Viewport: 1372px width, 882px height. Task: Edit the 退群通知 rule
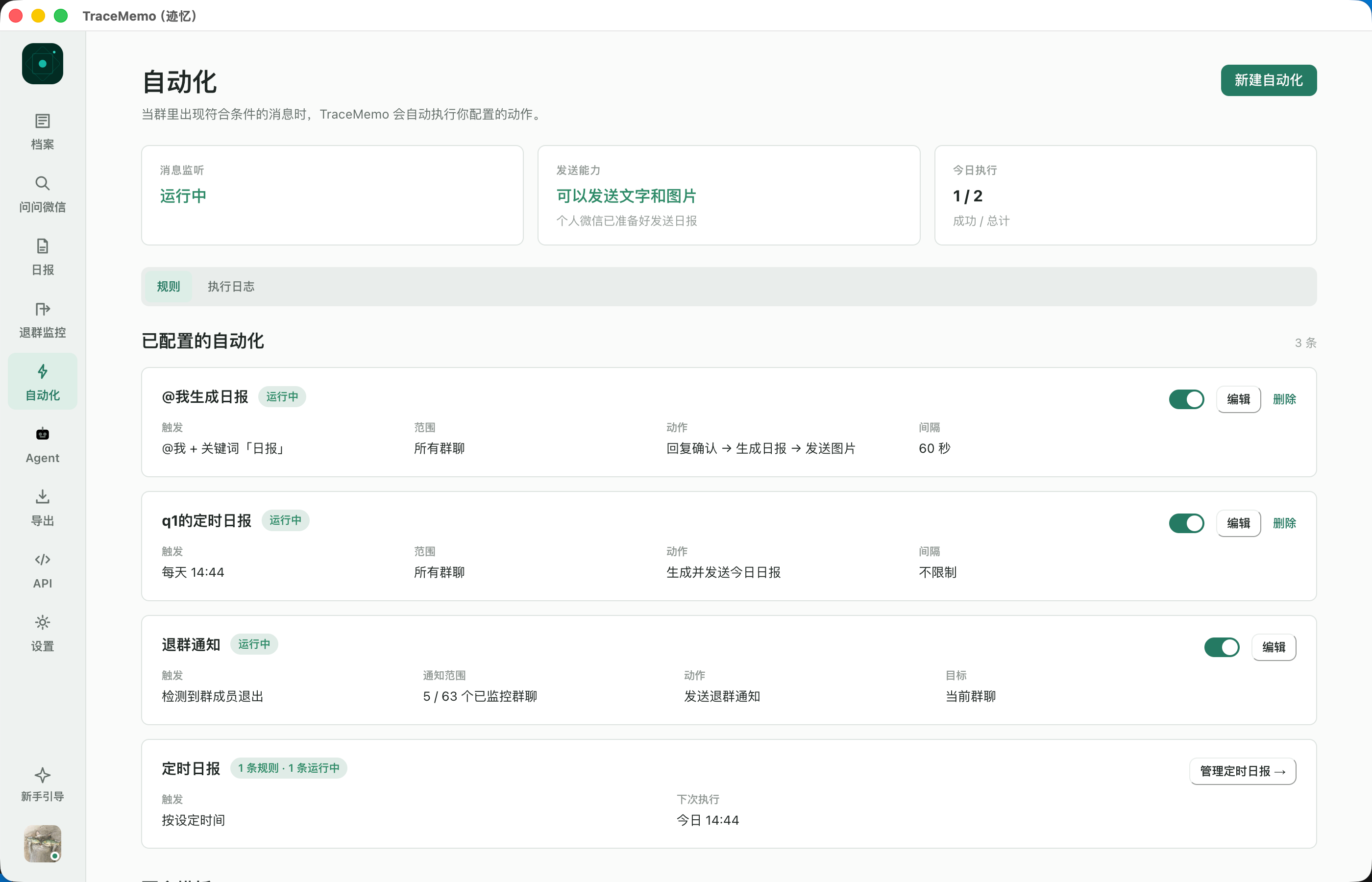coord(1274,647)
